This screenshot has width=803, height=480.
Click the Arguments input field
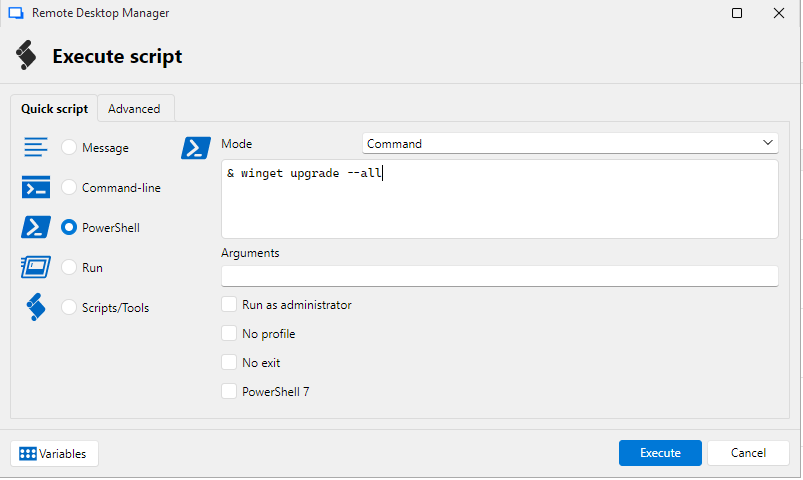[x=500, y=276]
